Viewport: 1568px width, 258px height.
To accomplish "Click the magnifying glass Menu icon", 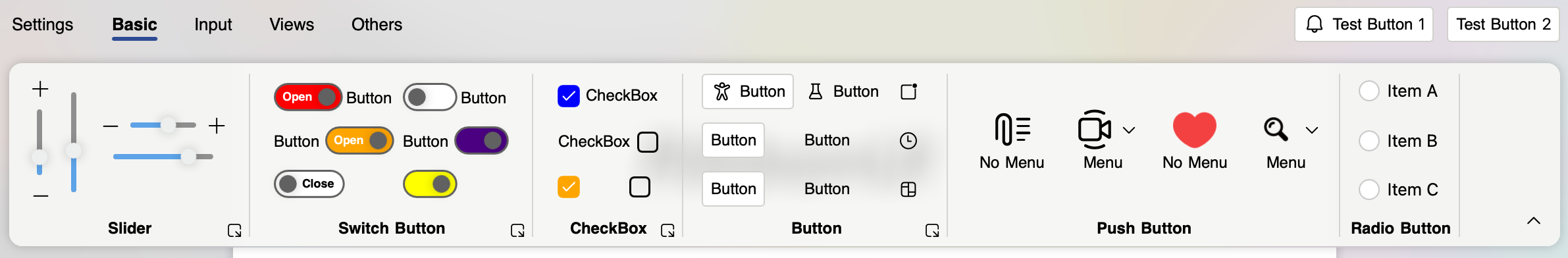I will tap(1276, 129).
